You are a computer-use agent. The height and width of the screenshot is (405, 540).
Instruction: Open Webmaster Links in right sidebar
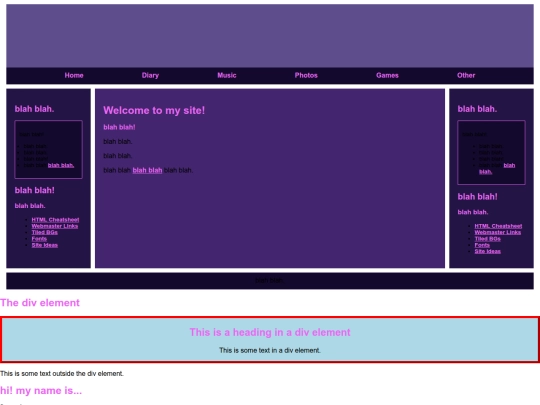(498, 232)
